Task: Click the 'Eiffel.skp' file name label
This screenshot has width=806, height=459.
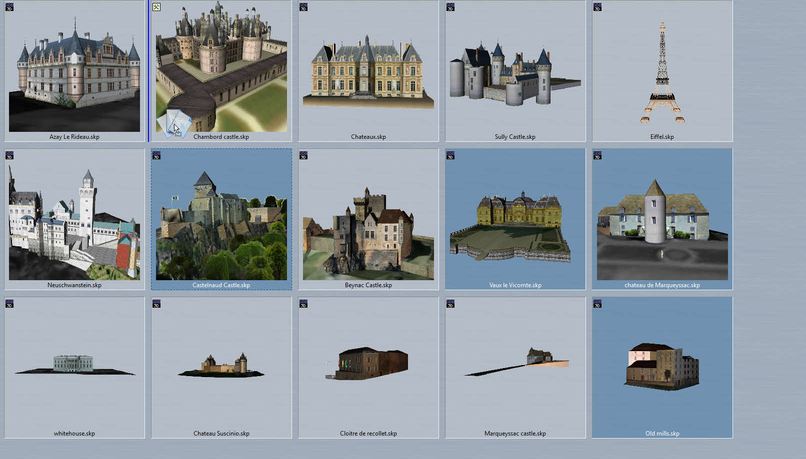Action: [x=662, y=137]
